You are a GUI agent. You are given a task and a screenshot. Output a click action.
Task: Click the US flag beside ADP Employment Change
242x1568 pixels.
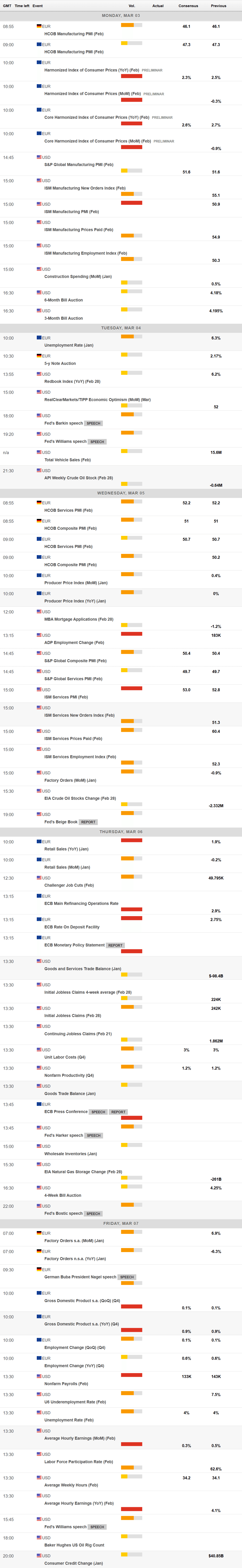tap(39, 635)
